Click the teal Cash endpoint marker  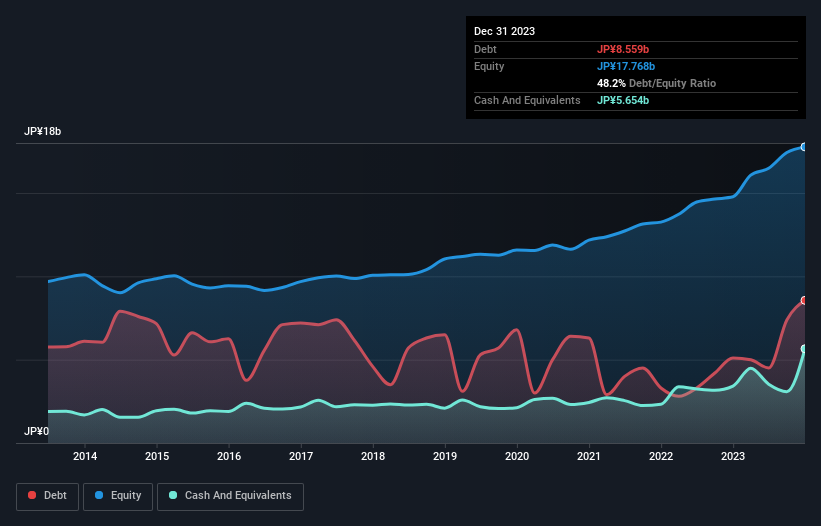click(804, 349)
